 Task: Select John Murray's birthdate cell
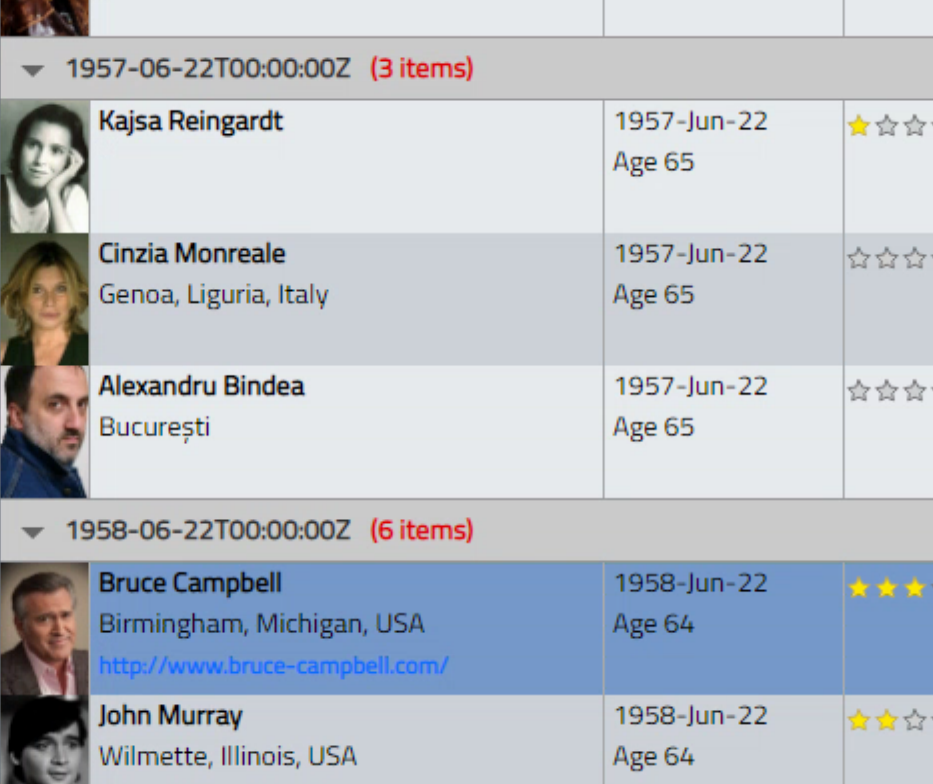click(723, 739)
